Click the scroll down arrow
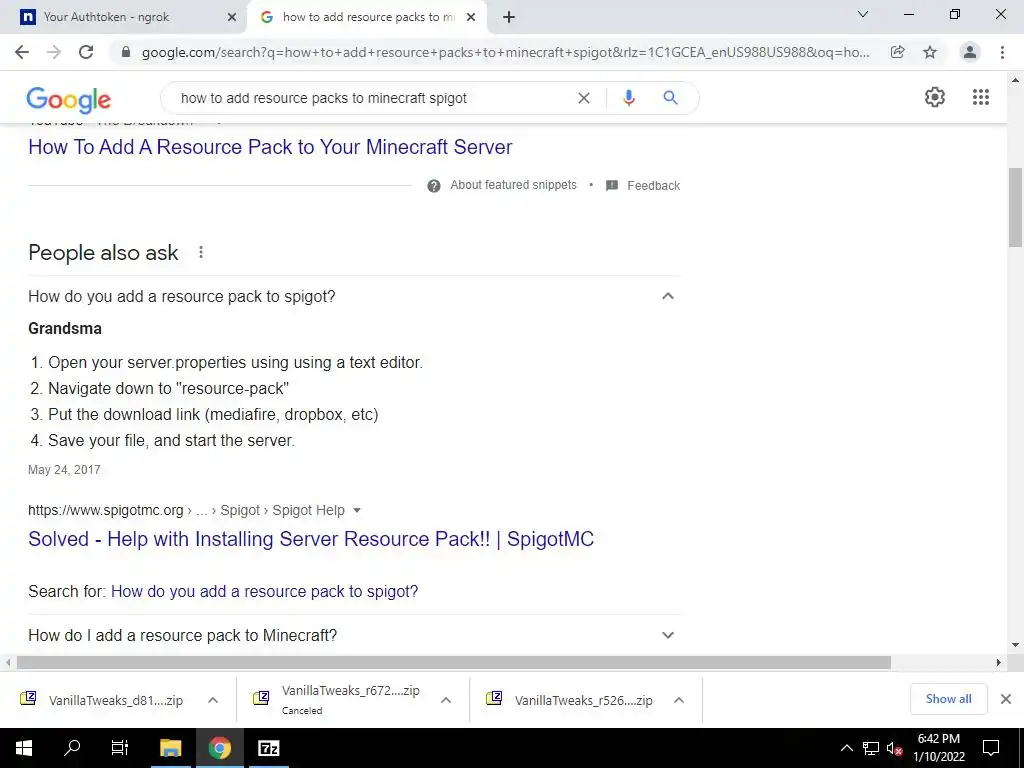1024x768 pixels. pos(1015,645)
